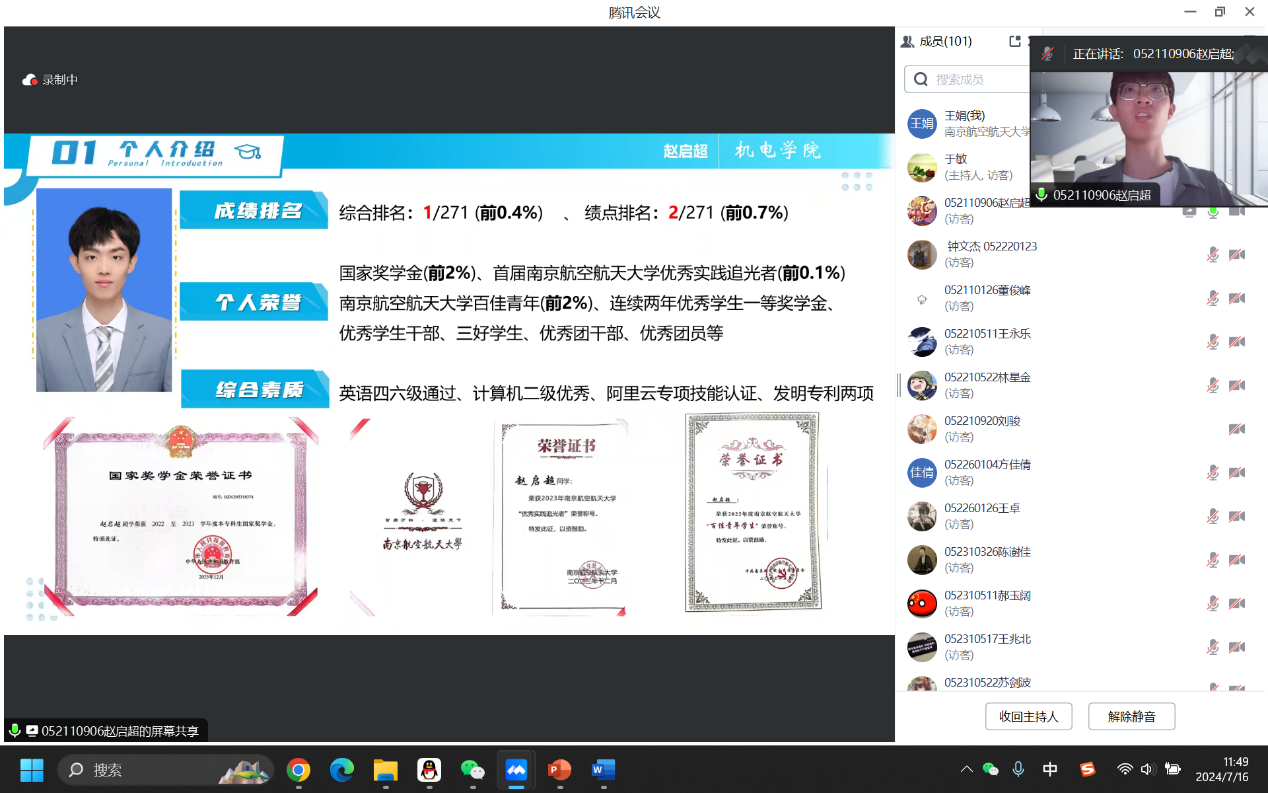Click the 收回主持人 button
This screenshot has height=793, width=1268.
point(1028,716)
